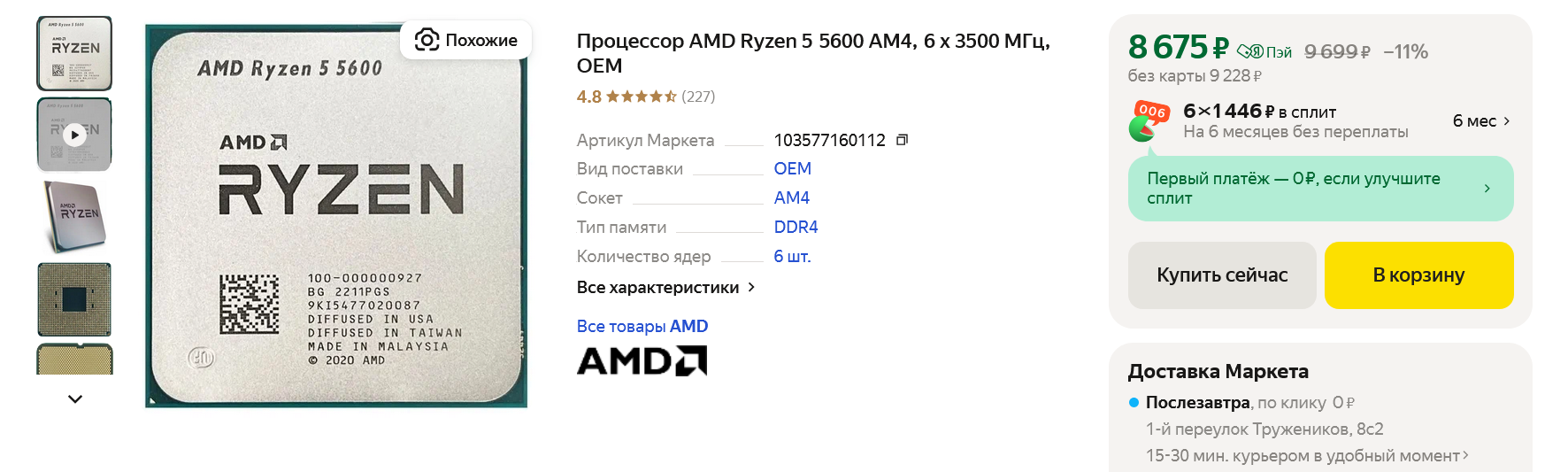Click the camera icon for similar items
Screen dimensions: 1568x472
pyautogui.click(x=427, y=40)
